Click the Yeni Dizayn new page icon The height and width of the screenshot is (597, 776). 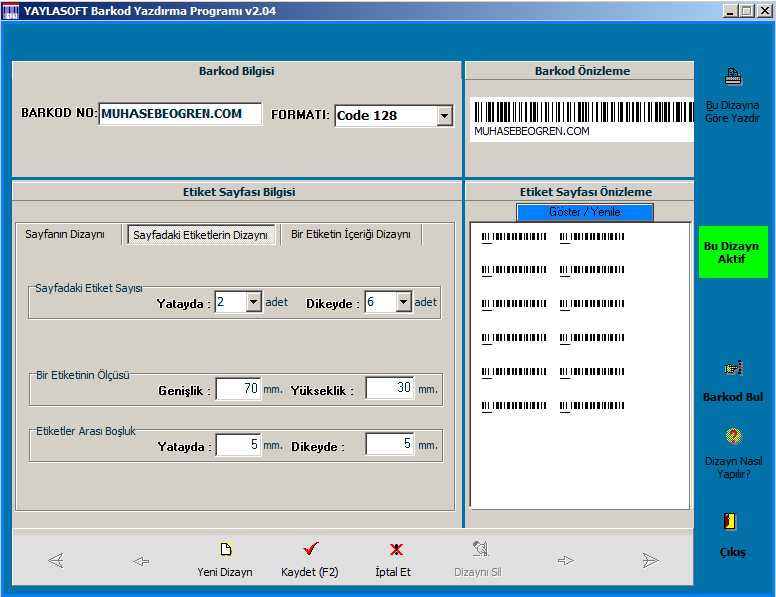tap(226, 549)
